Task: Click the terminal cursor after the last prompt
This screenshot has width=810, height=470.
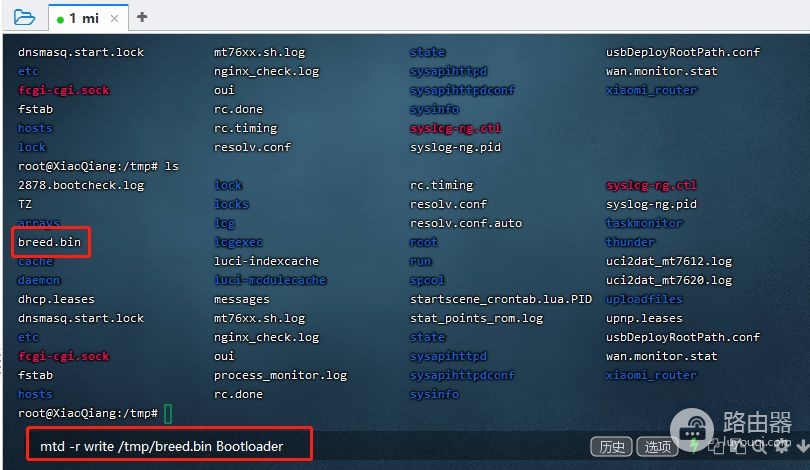Action: pyautogui.click(x=168, y=414)
